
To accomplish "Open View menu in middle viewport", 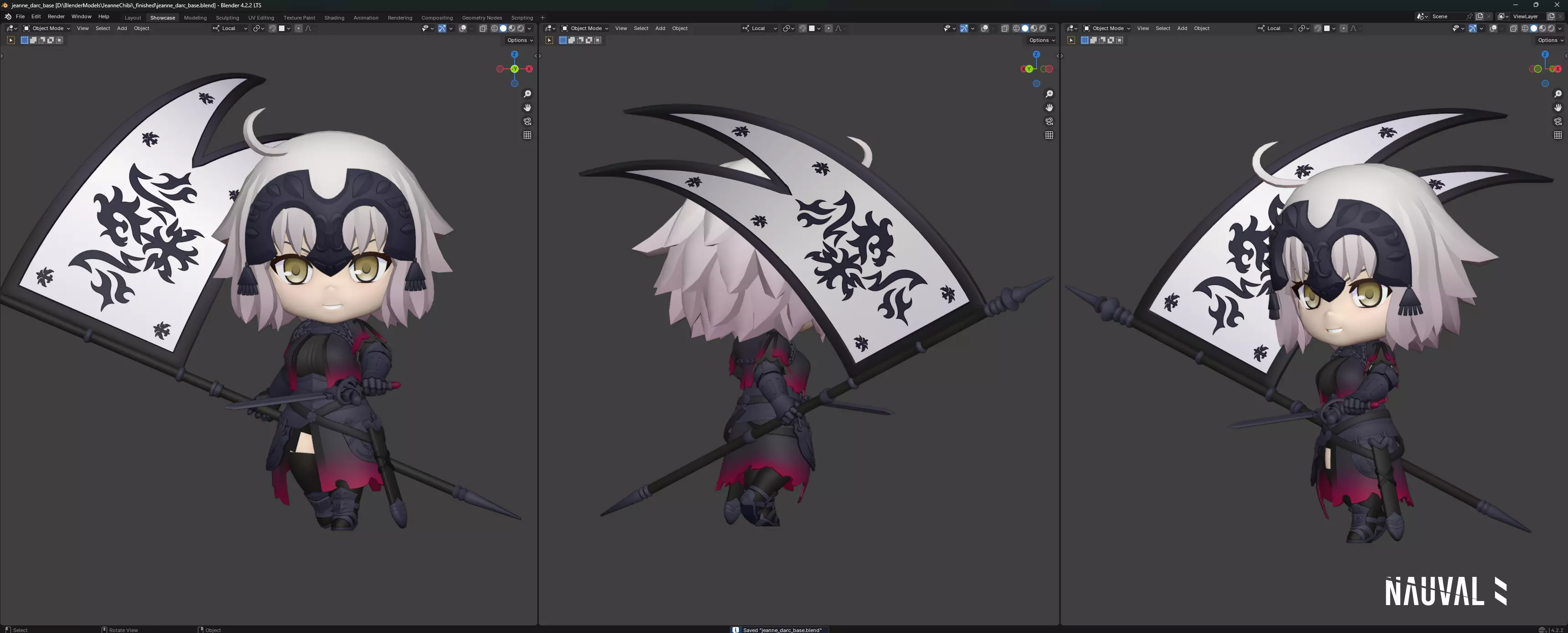I will 621,29.
